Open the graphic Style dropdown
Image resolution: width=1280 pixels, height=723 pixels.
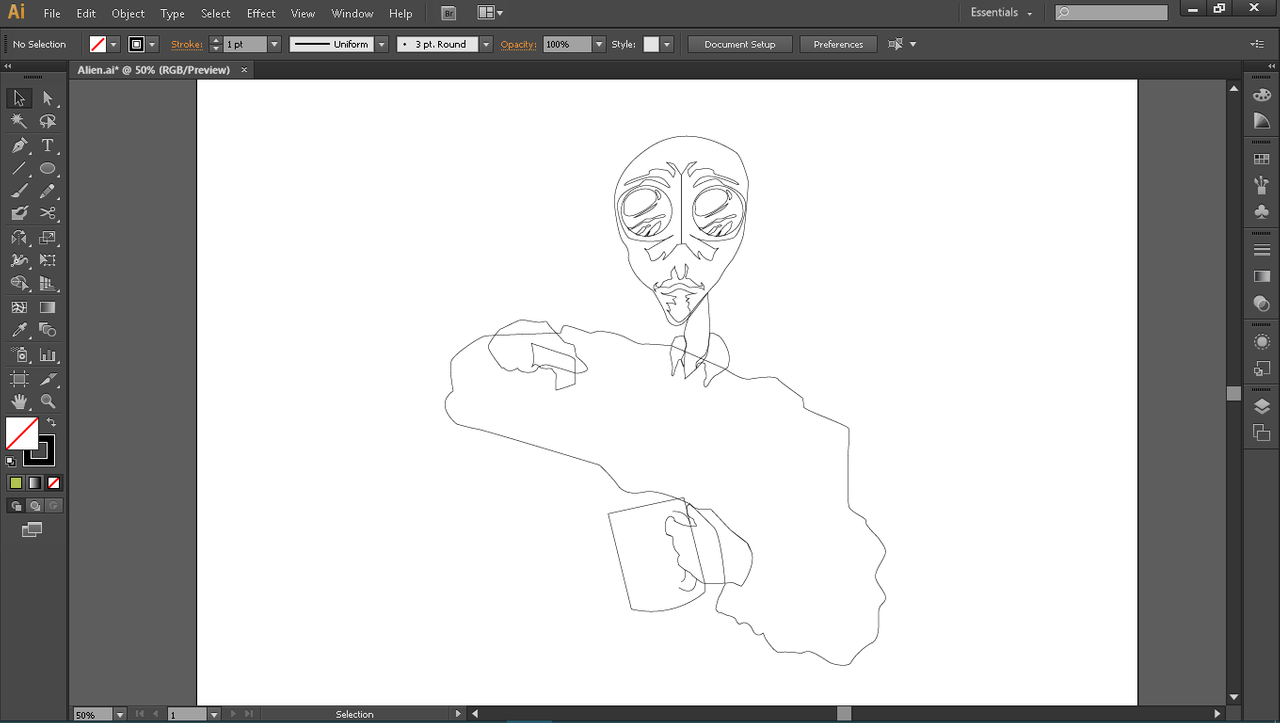pyautogui.click(x=667, y=44)
